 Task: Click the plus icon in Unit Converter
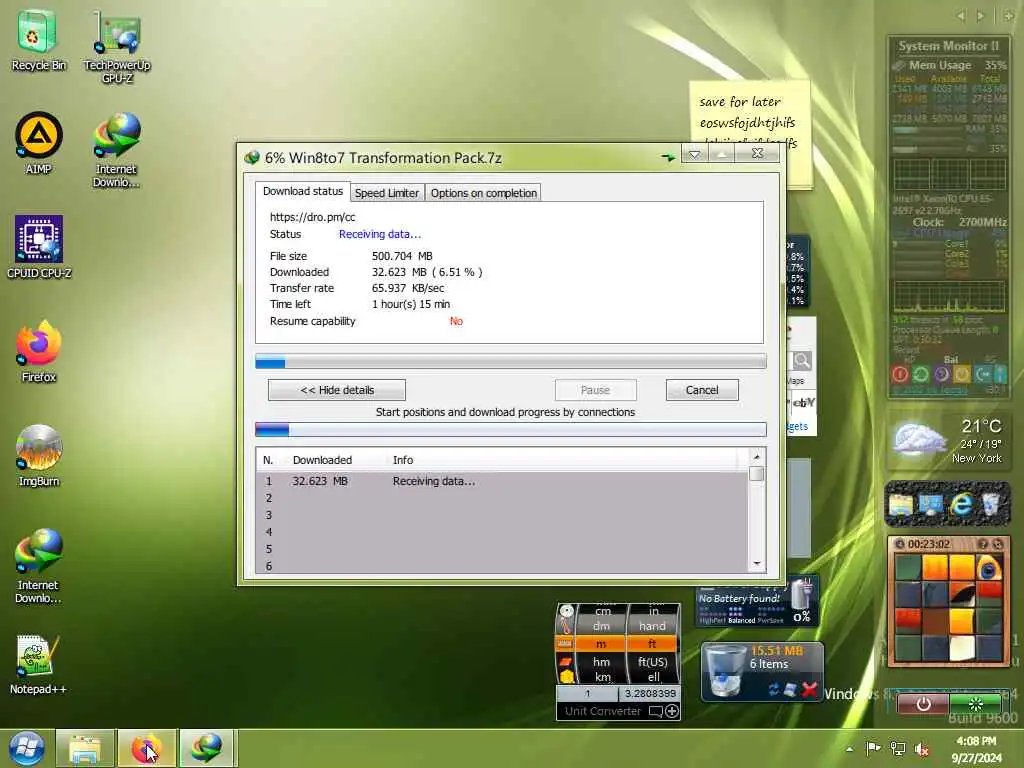pyautogui.click(x=671, y=711)
